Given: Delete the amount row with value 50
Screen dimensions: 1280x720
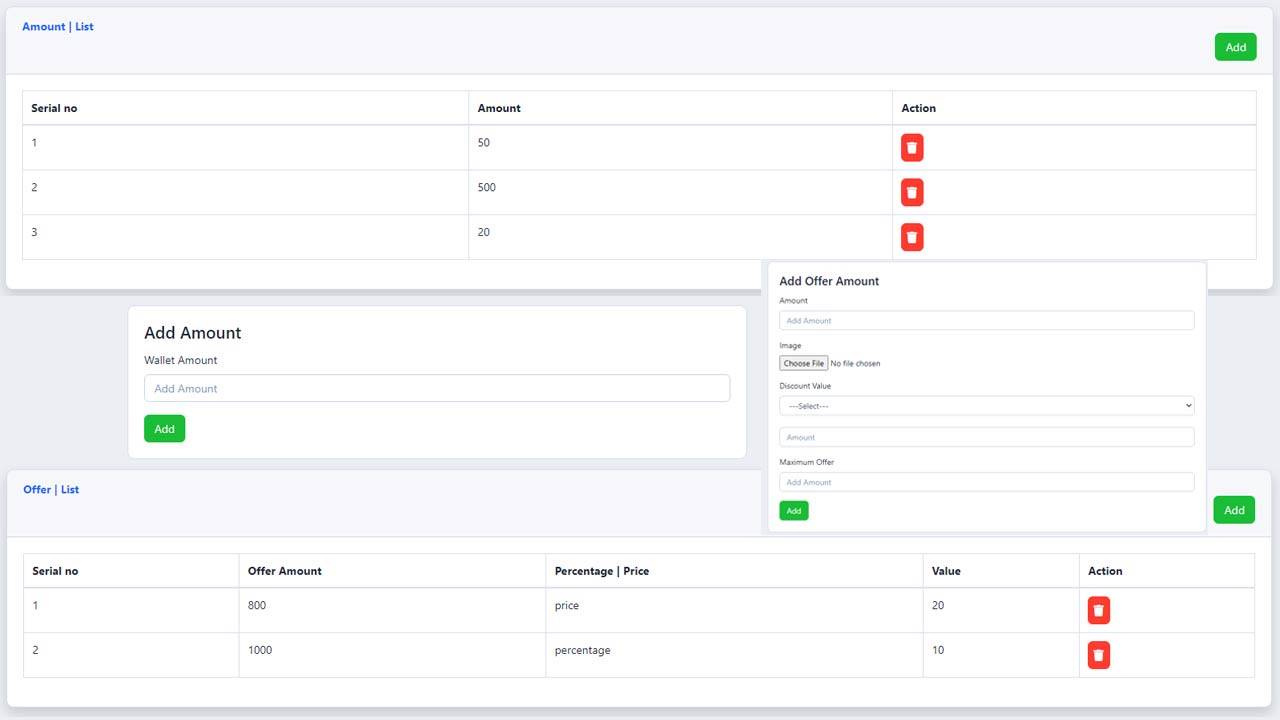Looking at the screenshot, I should (911, 148).
